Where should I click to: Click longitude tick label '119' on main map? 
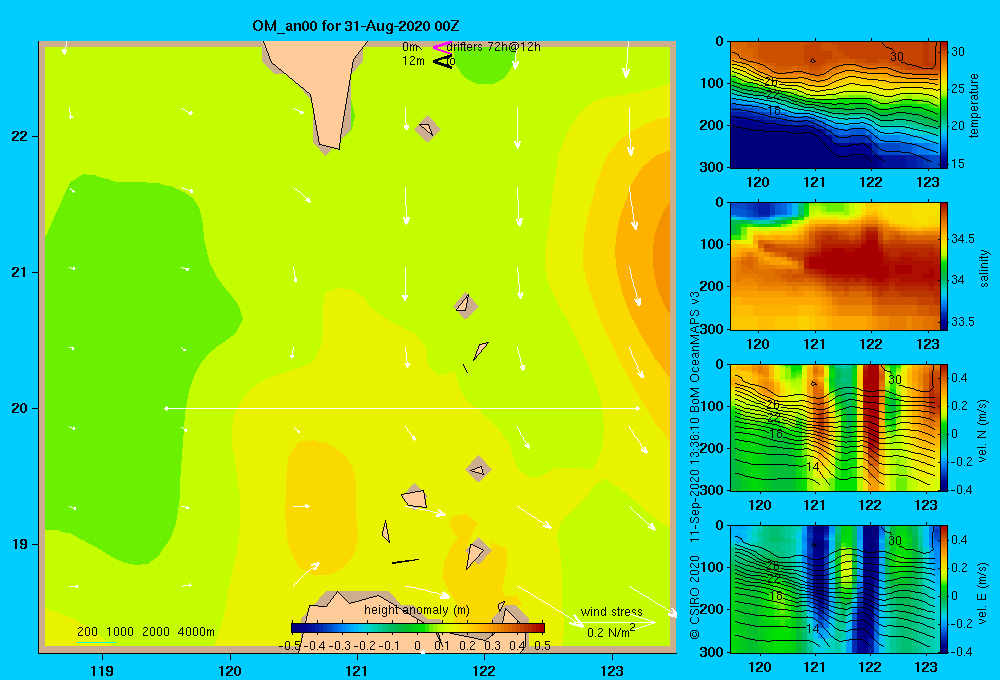(102, 670)
